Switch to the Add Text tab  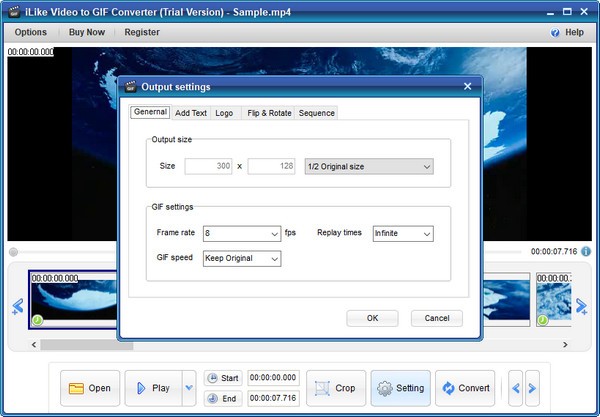(191, 113)
